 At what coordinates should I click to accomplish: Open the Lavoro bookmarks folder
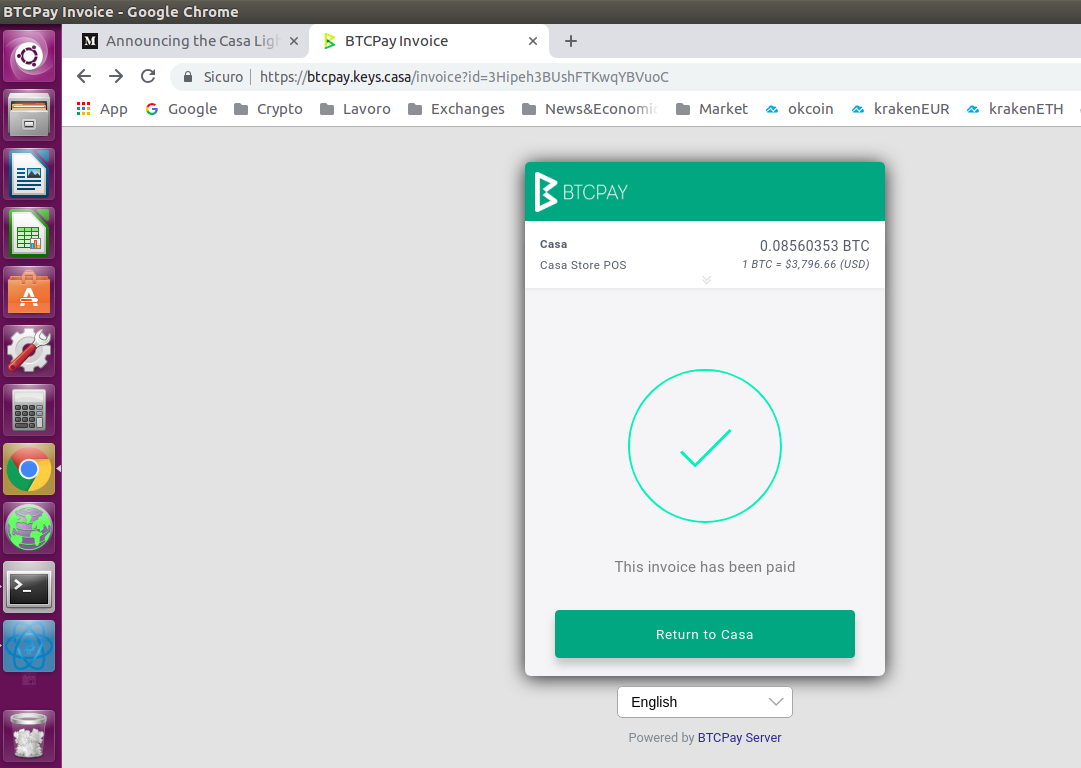click(355, 109)
